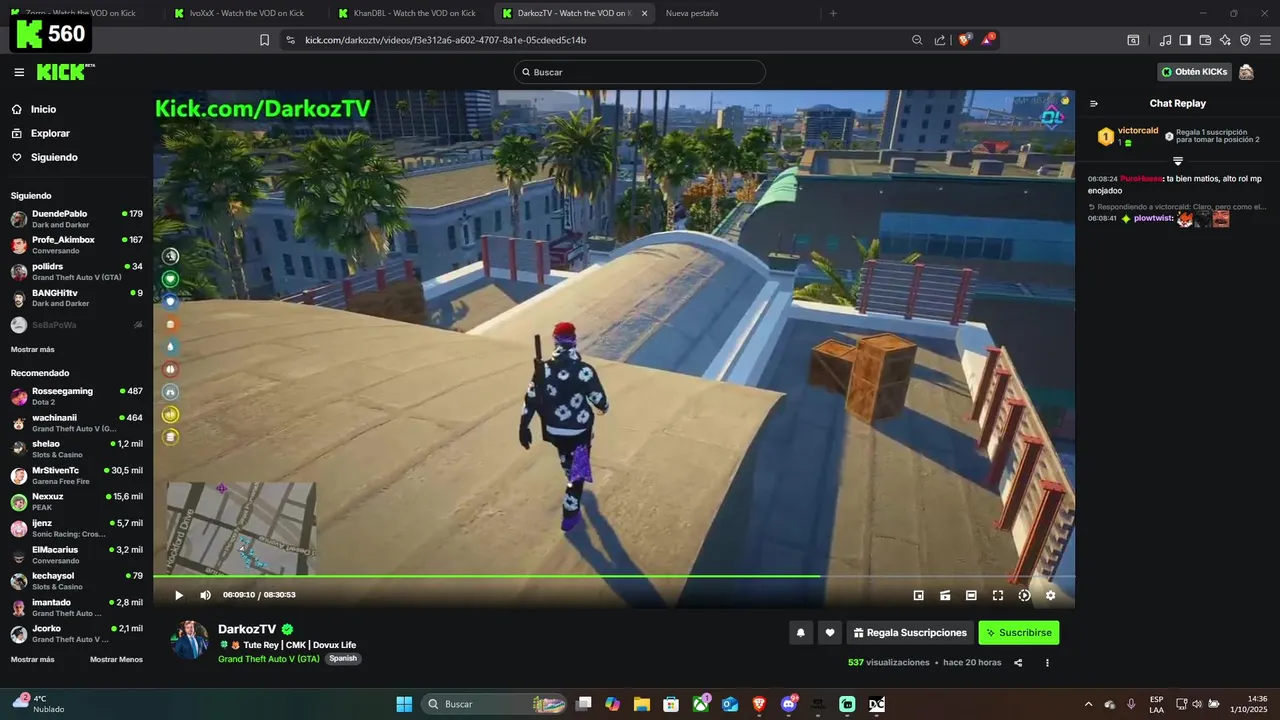
Task: Open Inicio in sidebar
Action: [x=43, y=109]
